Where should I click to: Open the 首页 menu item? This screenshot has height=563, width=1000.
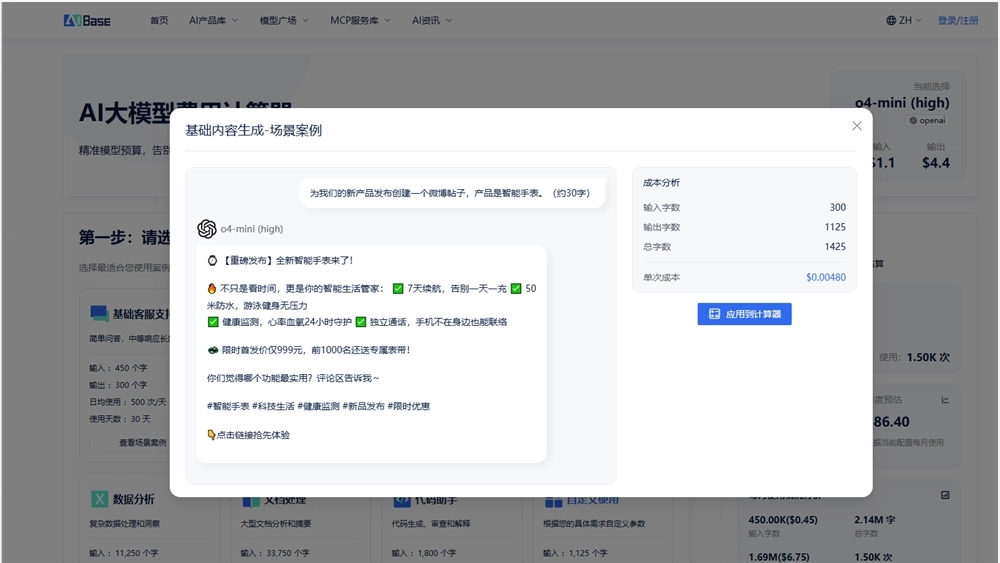click(159, 20)
